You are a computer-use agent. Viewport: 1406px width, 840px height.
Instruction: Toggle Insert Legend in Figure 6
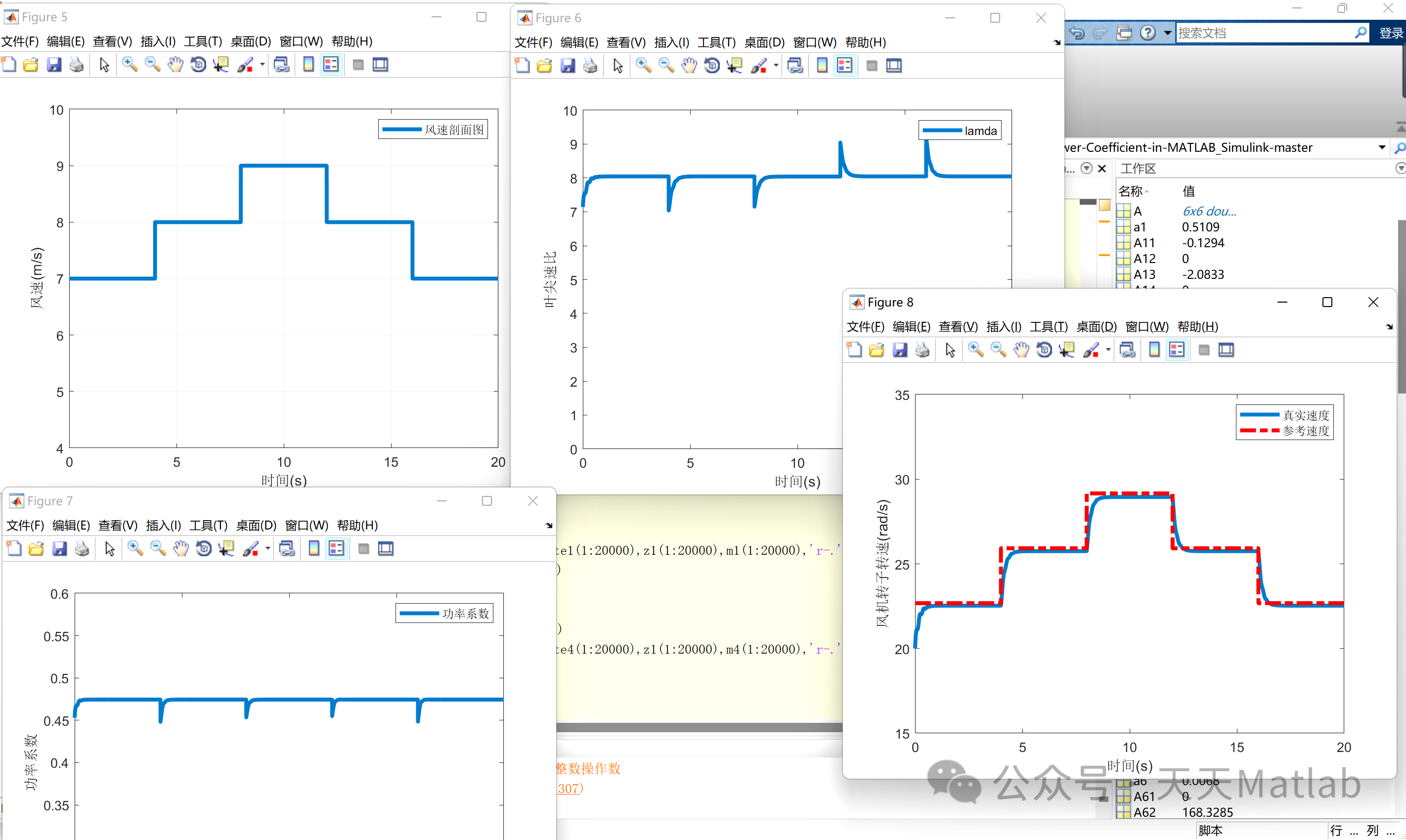tap(844, 66)
